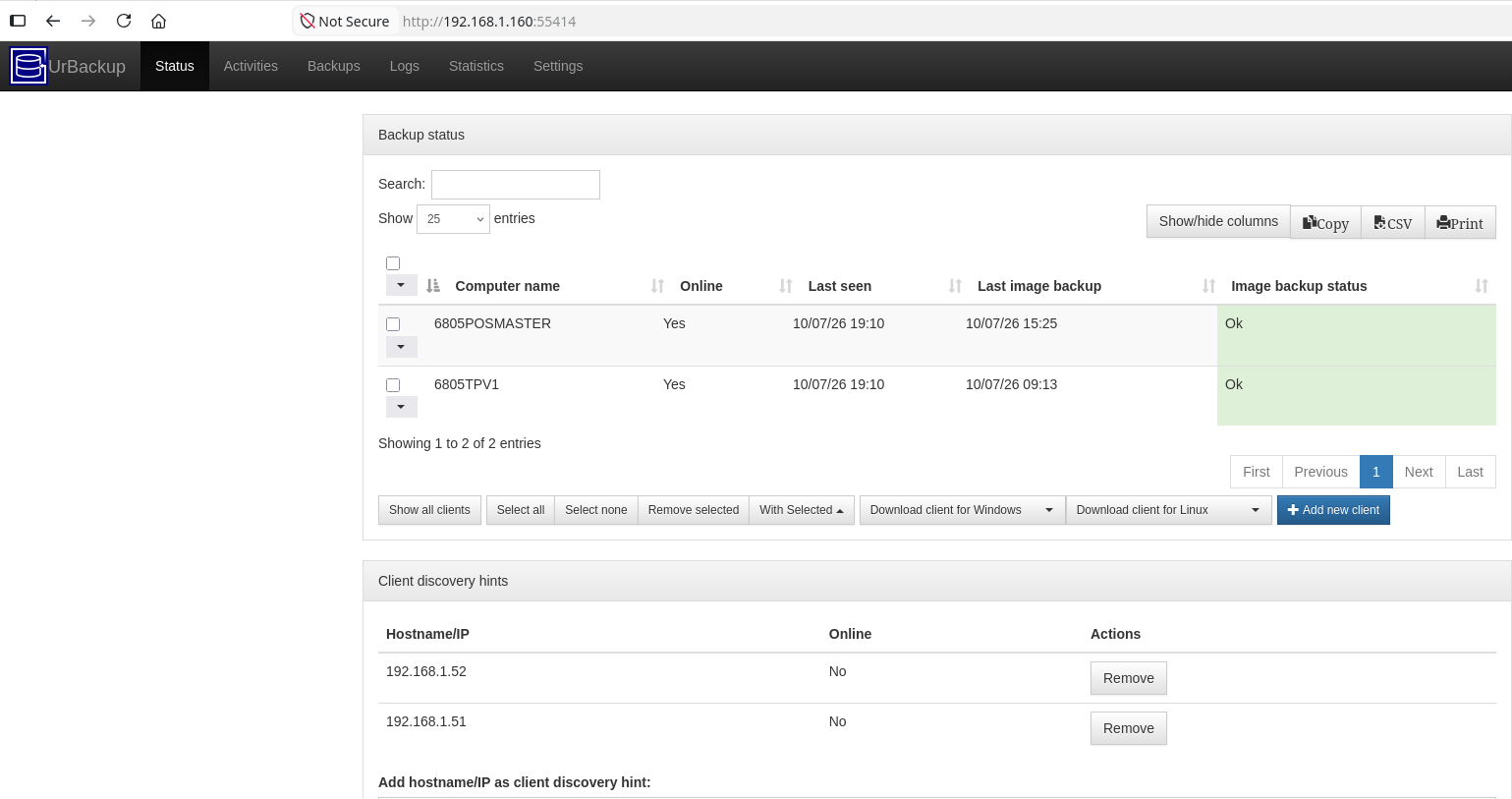
Task: Switch to the Activities tab
Action: [x=251, y=66]
